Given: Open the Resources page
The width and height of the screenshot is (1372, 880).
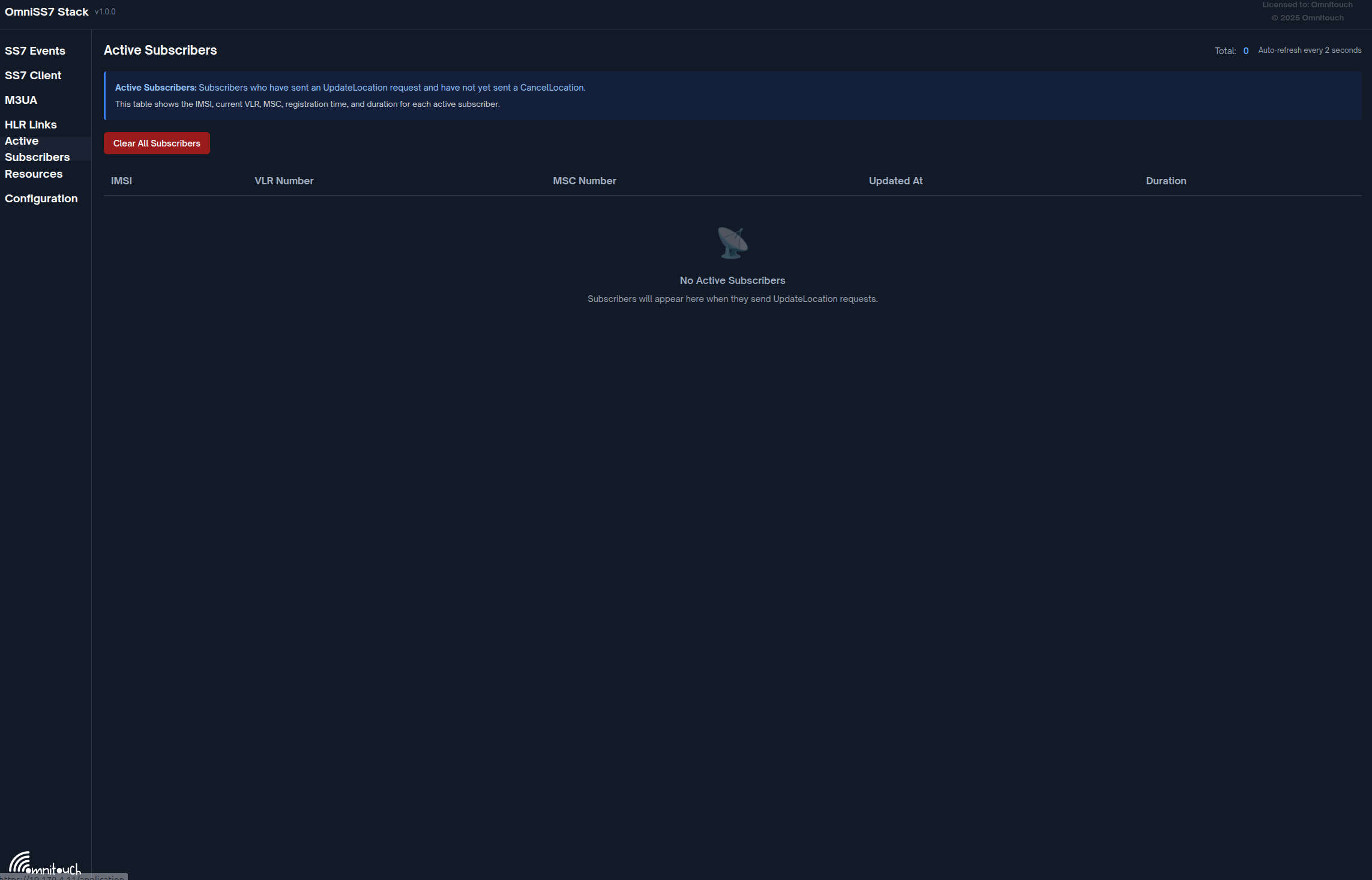Looking at the screenshot, I should pos(34,174).
